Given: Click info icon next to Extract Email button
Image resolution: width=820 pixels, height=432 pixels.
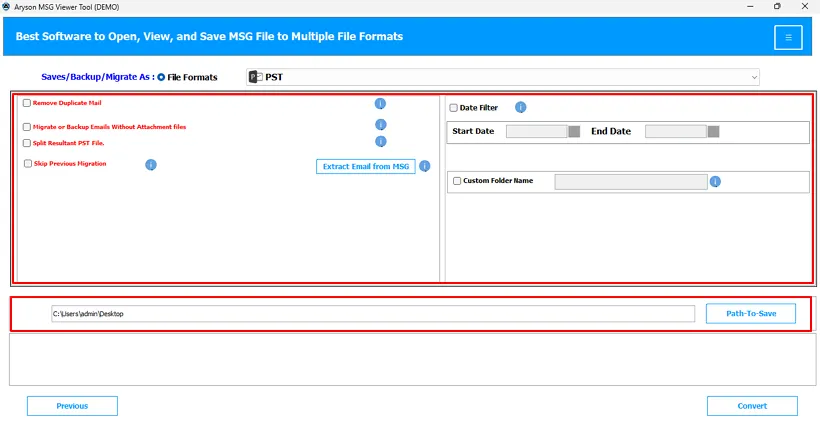Looking at the screenshot, I should [x=425, y=166].
